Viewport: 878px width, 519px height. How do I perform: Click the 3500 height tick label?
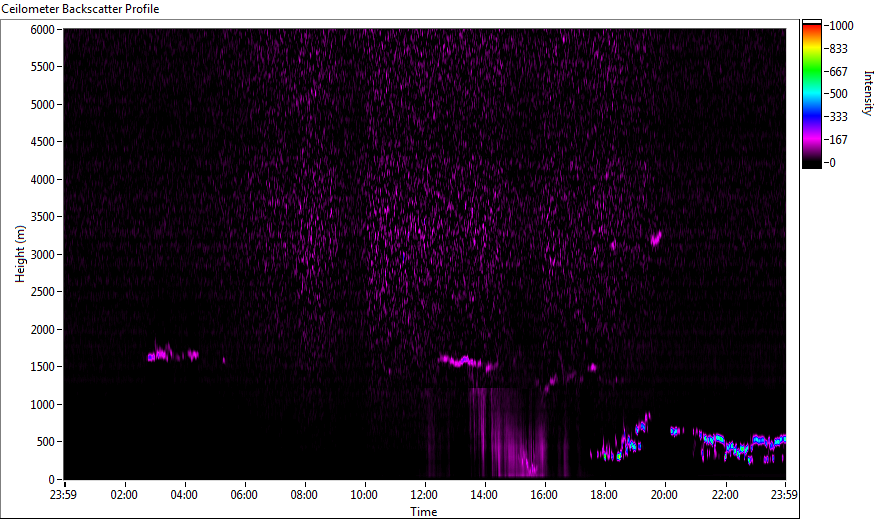[x=43, y=217]
